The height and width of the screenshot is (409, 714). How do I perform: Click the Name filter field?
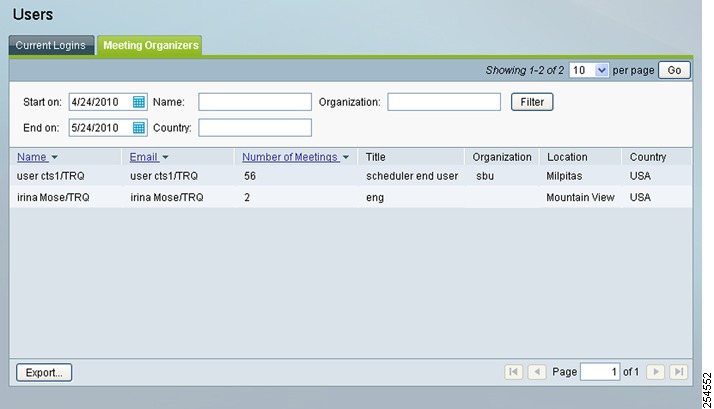coord(255,102)
